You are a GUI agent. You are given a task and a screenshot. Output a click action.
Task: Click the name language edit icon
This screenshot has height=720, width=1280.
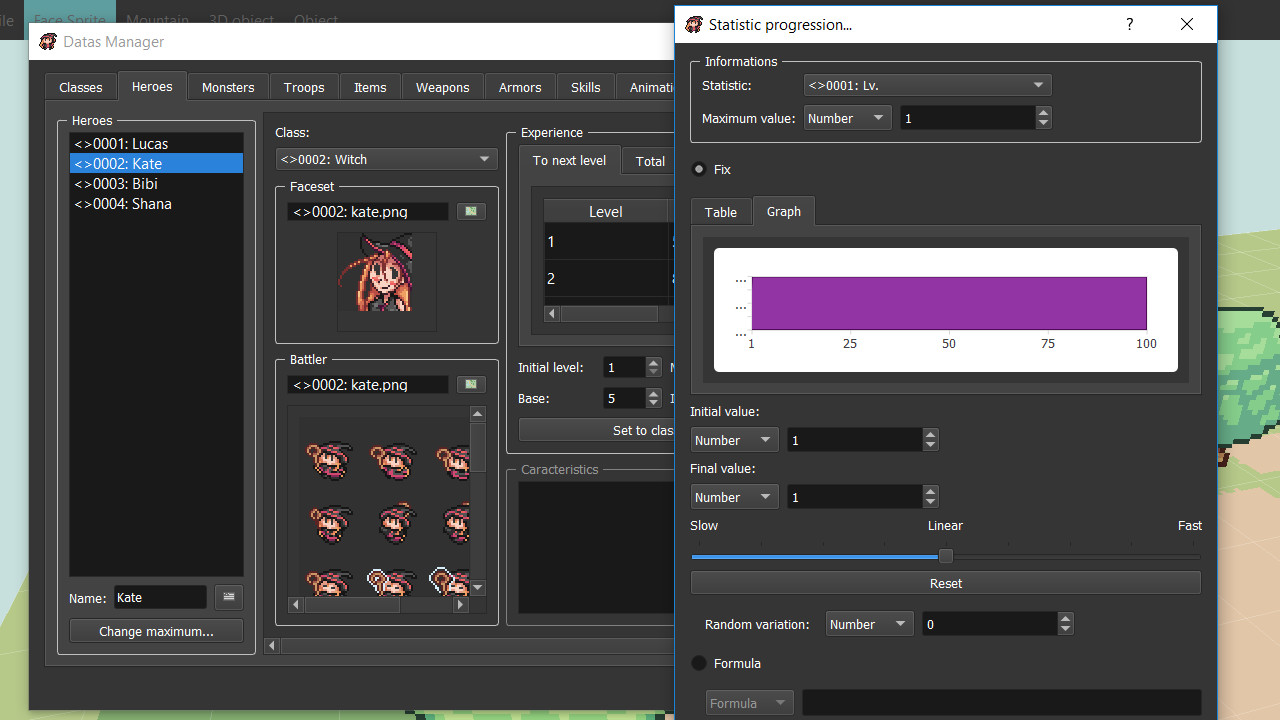pyautogui.click(x=229, y=597)
